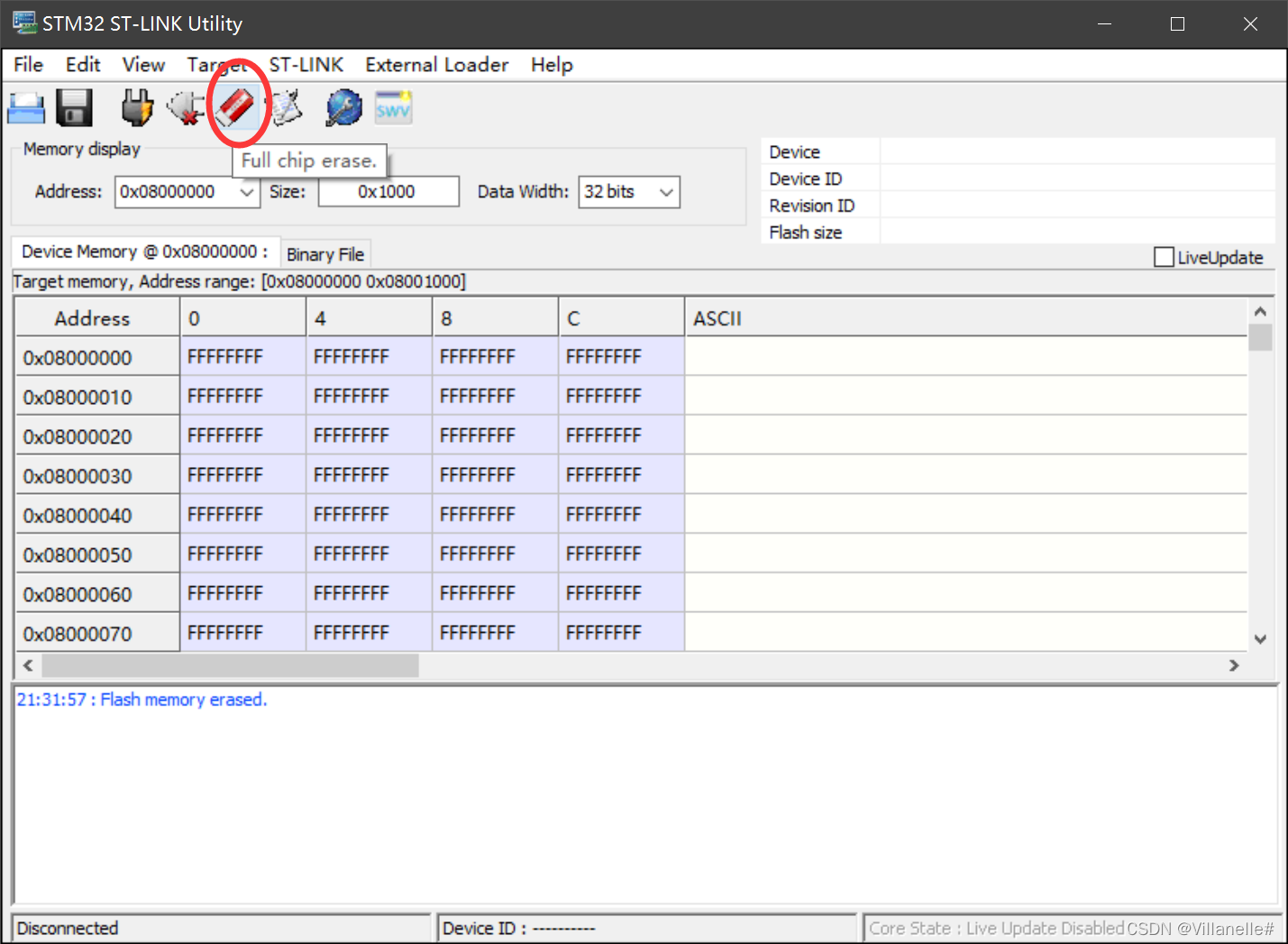Click the horizontal scrollbar thumb
Viewport: 1288px width, 944px height.
230,665
